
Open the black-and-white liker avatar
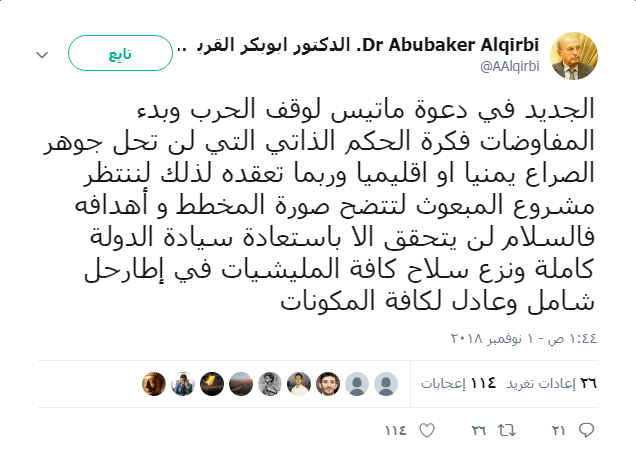click(x=270, y=383)
